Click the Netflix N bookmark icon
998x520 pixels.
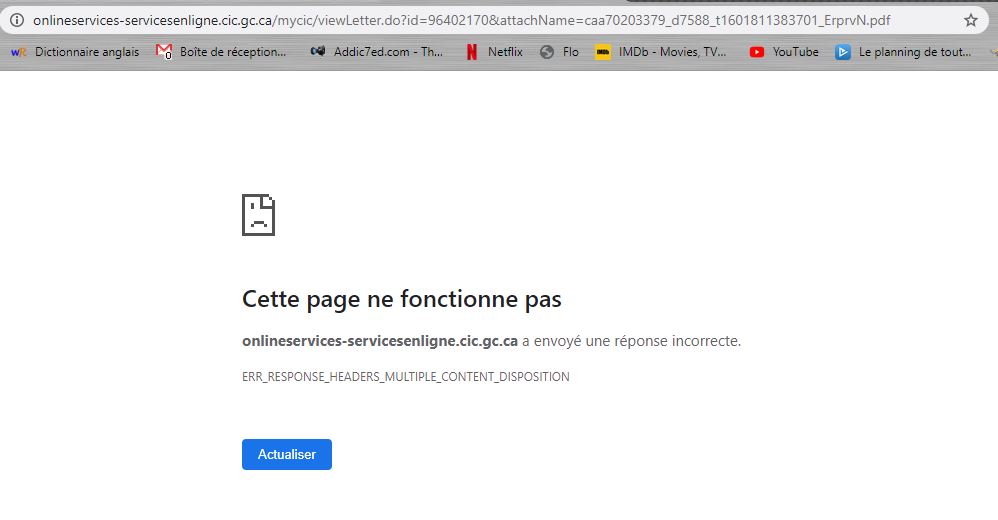click(472, 52)
